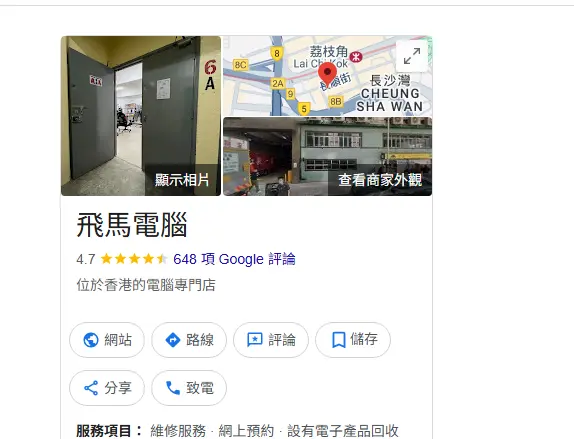This screenshot has height=439, width=574.
Task: Open 顯示相片 photo thumbnail
Action: tap(141, 116)
